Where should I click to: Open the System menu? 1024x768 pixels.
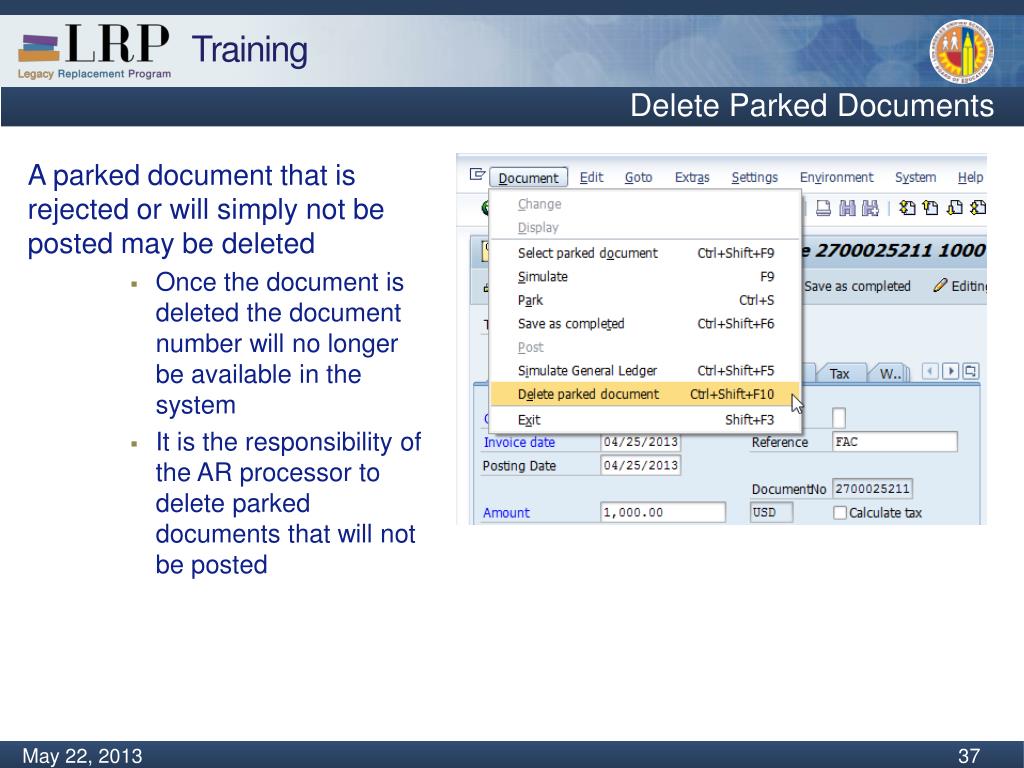tap(915, 177)
